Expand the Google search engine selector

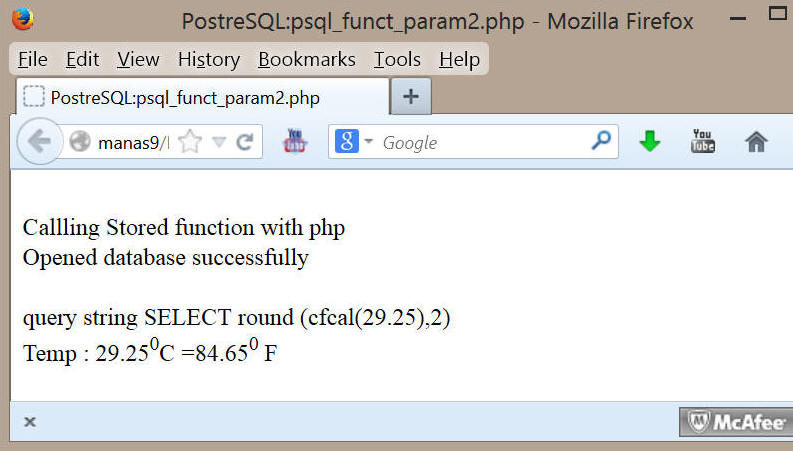369,141
